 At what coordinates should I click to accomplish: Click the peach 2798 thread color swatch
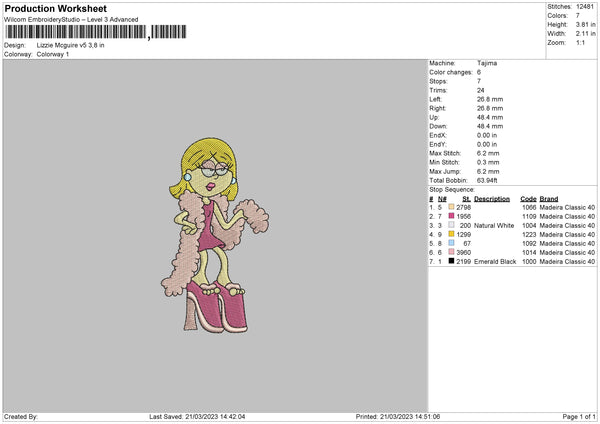451,207
